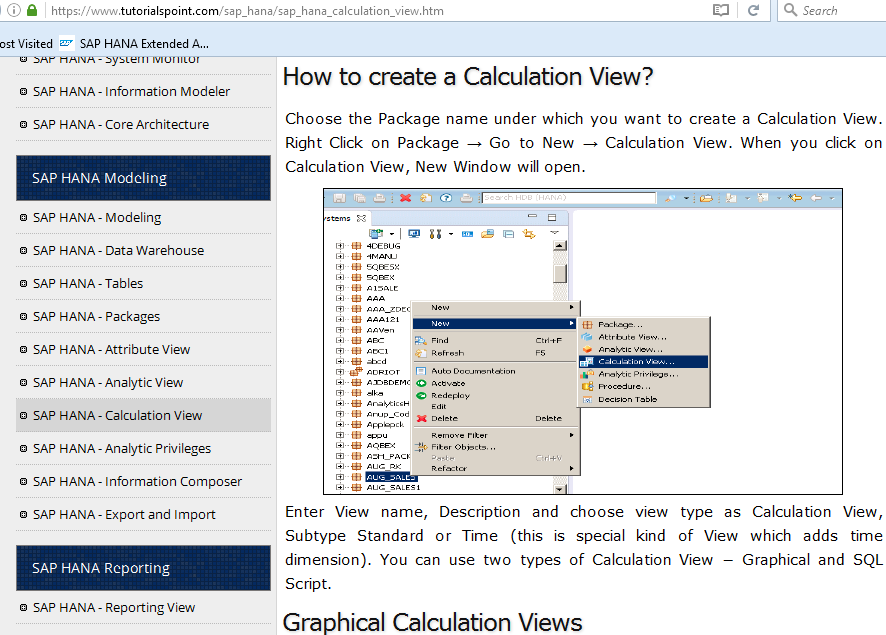This screenshot has height=635, width=886.
Task: Click the Search HDB (HANA) field
Action: 568,198
